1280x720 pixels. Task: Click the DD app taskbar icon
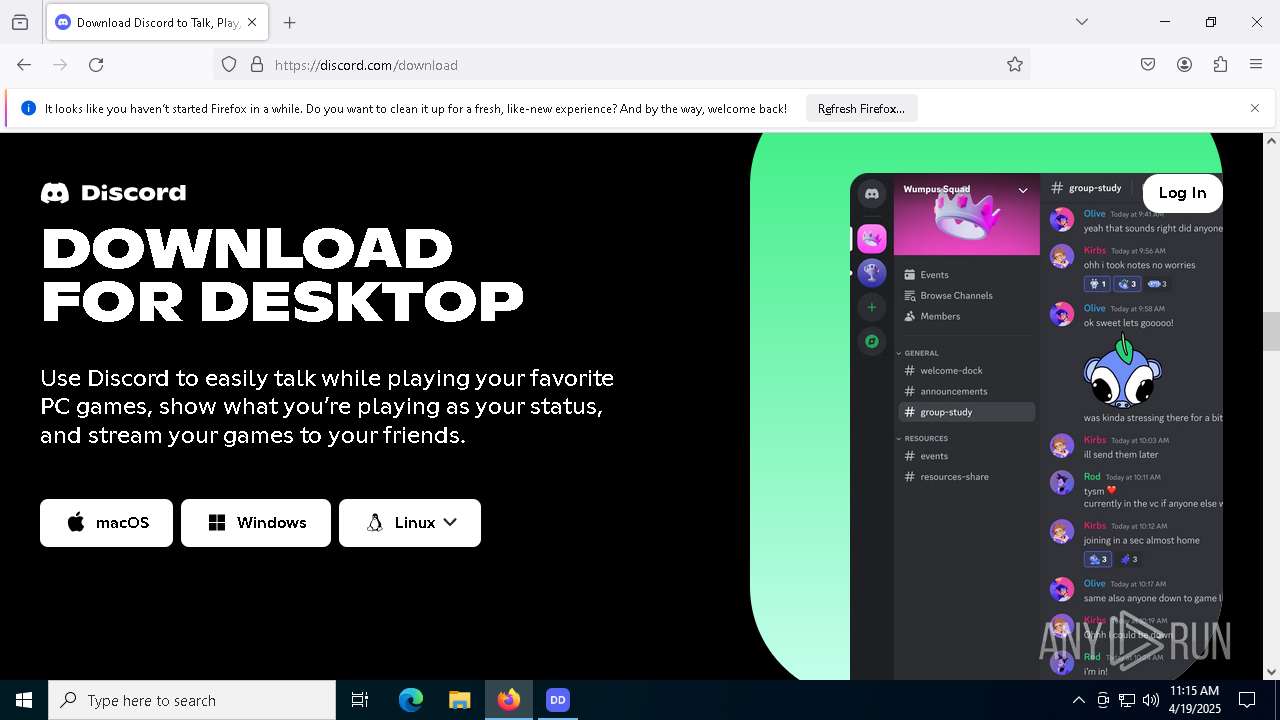[x=558, y=700]
